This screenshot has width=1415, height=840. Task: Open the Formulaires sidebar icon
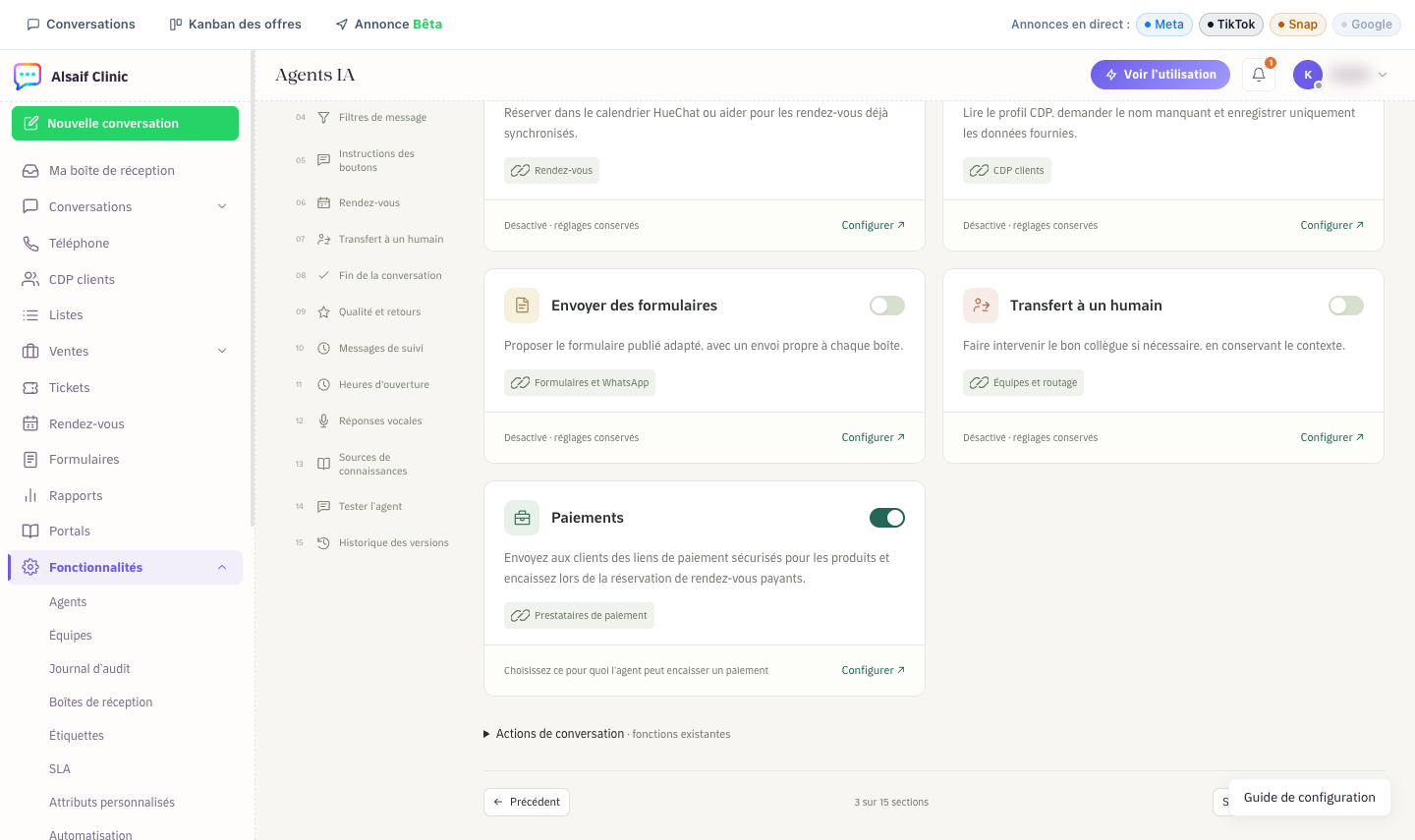(x=30, y=460)
